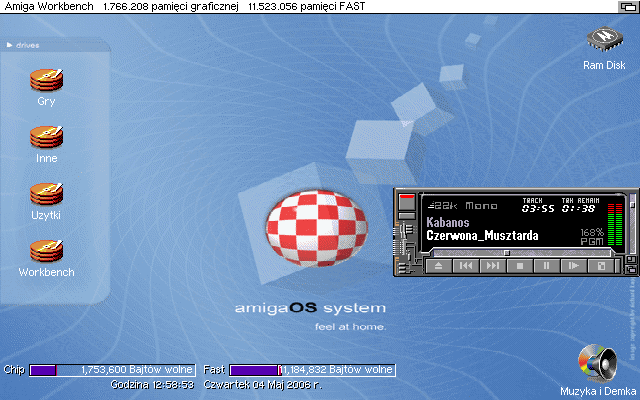The image size is (640, 400).
Task: Pause the currently playing track
Action: (547, 266)
